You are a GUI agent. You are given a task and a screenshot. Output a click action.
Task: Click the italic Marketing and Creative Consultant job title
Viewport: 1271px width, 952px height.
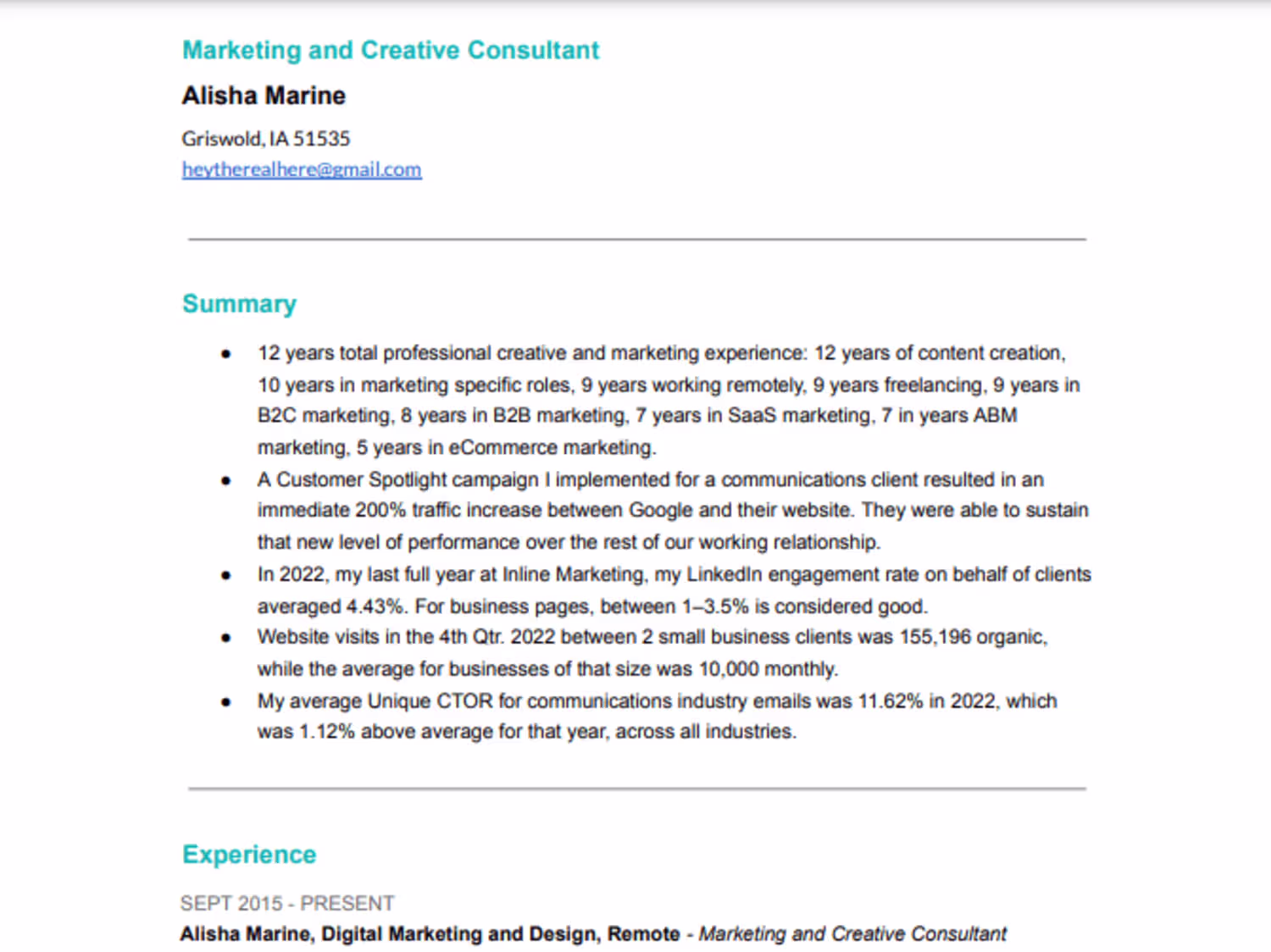tap(852, 933)
